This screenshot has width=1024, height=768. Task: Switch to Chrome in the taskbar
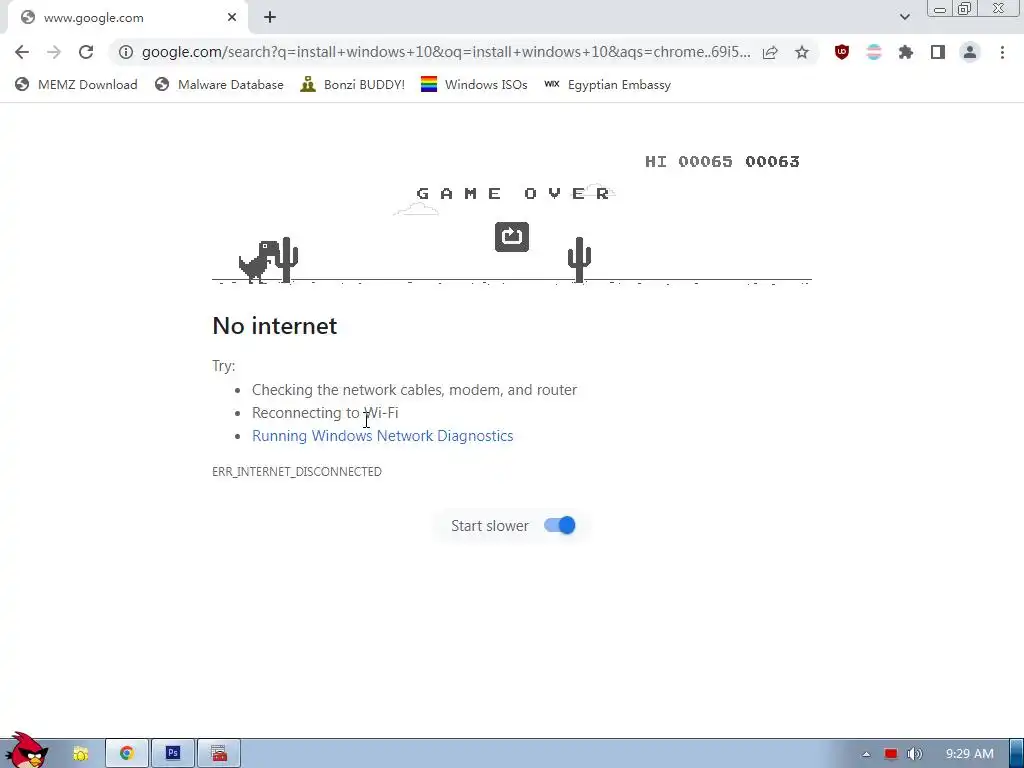127,754
